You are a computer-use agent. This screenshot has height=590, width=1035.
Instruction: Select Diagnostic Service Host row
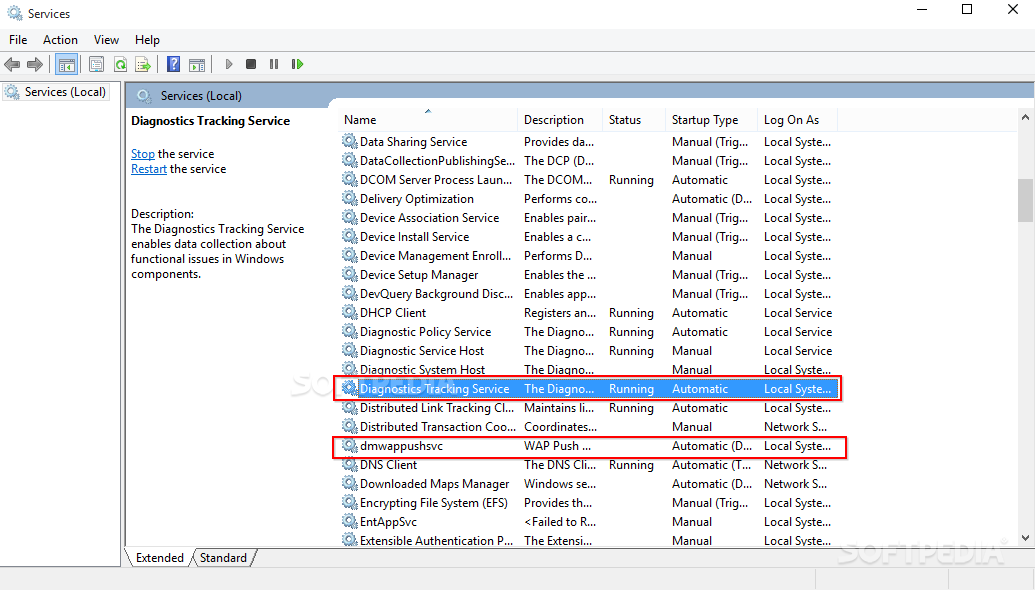click(x=588, y=350)
